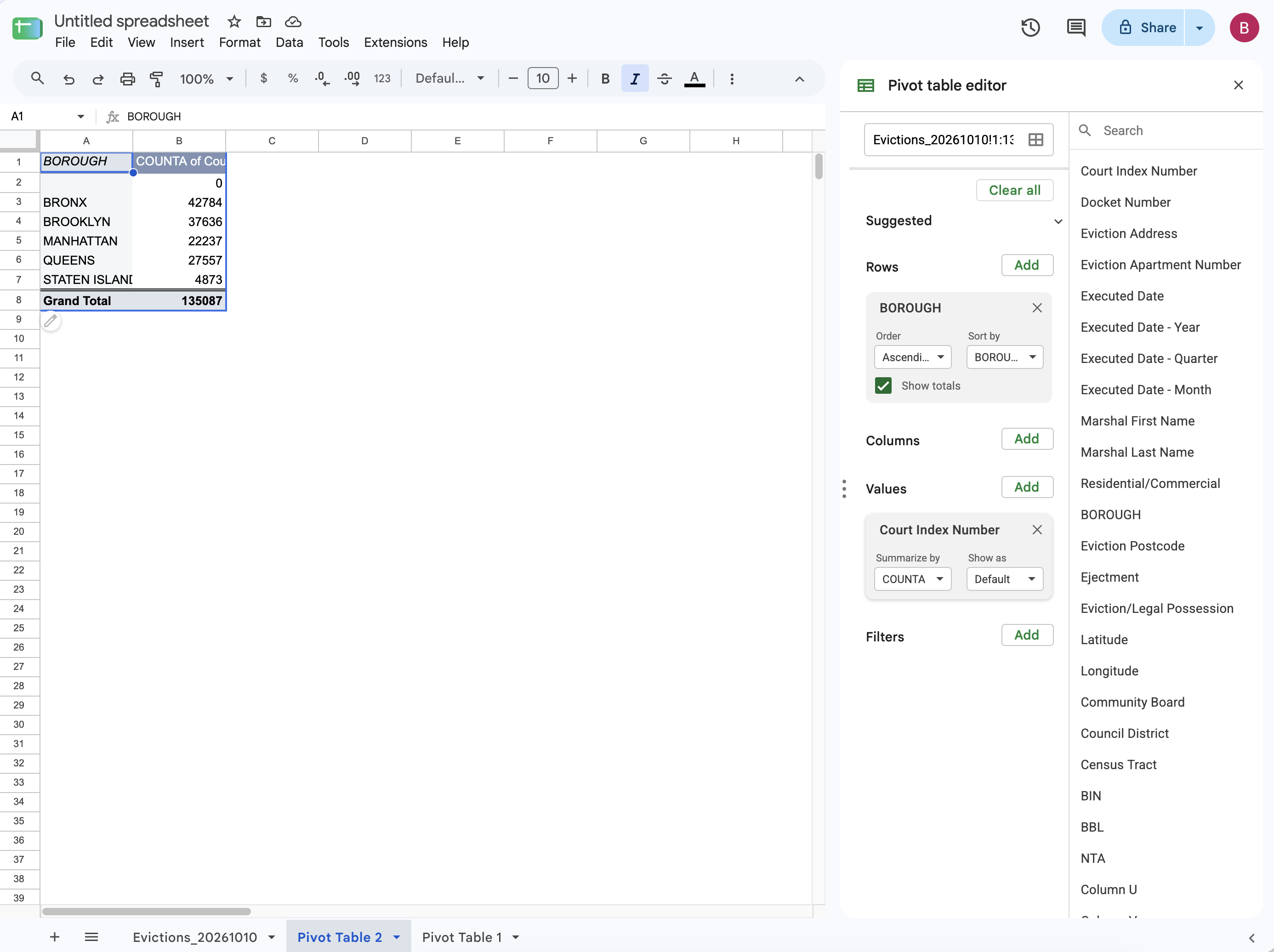Decrease decimal places
Viewport: 1274px width, 952px height.
point(323,78)
